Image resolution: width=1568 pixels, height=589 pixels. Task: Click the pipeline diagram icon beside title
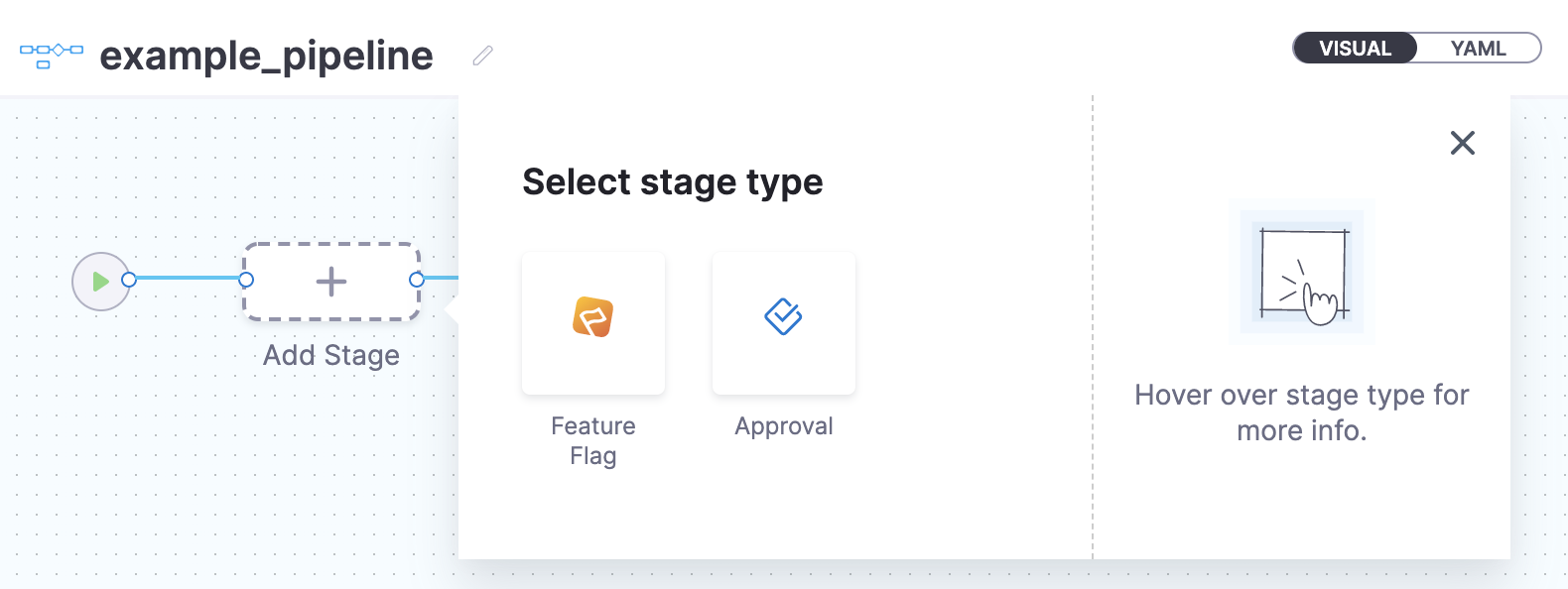click(52, 56)
